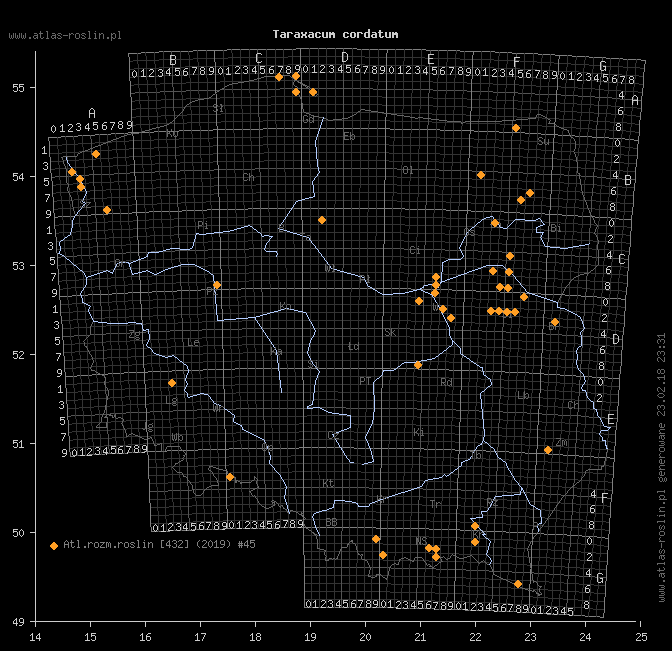This screenshot has width=672, height=651.
Task: Click the 'Rd' city label
Action: pos(446,382)
